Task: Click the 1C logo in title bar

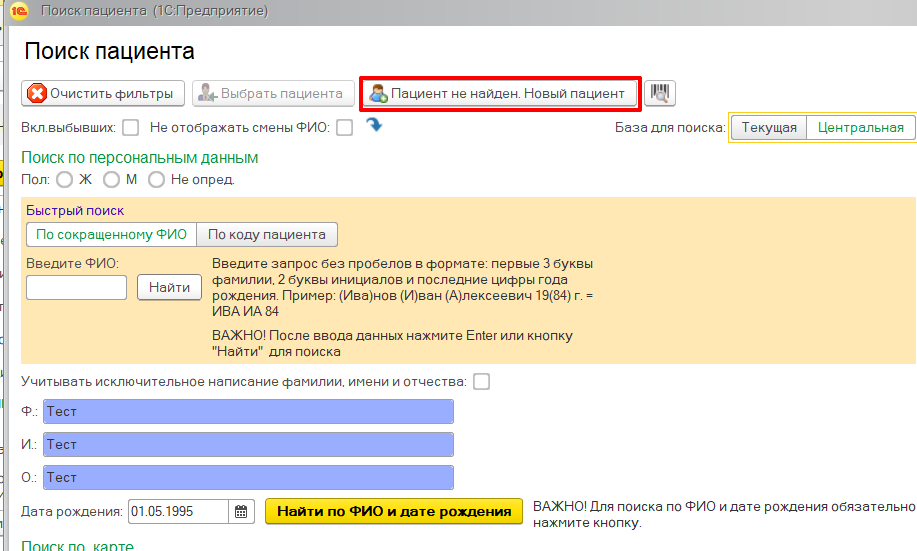Action: click(17, 10)
